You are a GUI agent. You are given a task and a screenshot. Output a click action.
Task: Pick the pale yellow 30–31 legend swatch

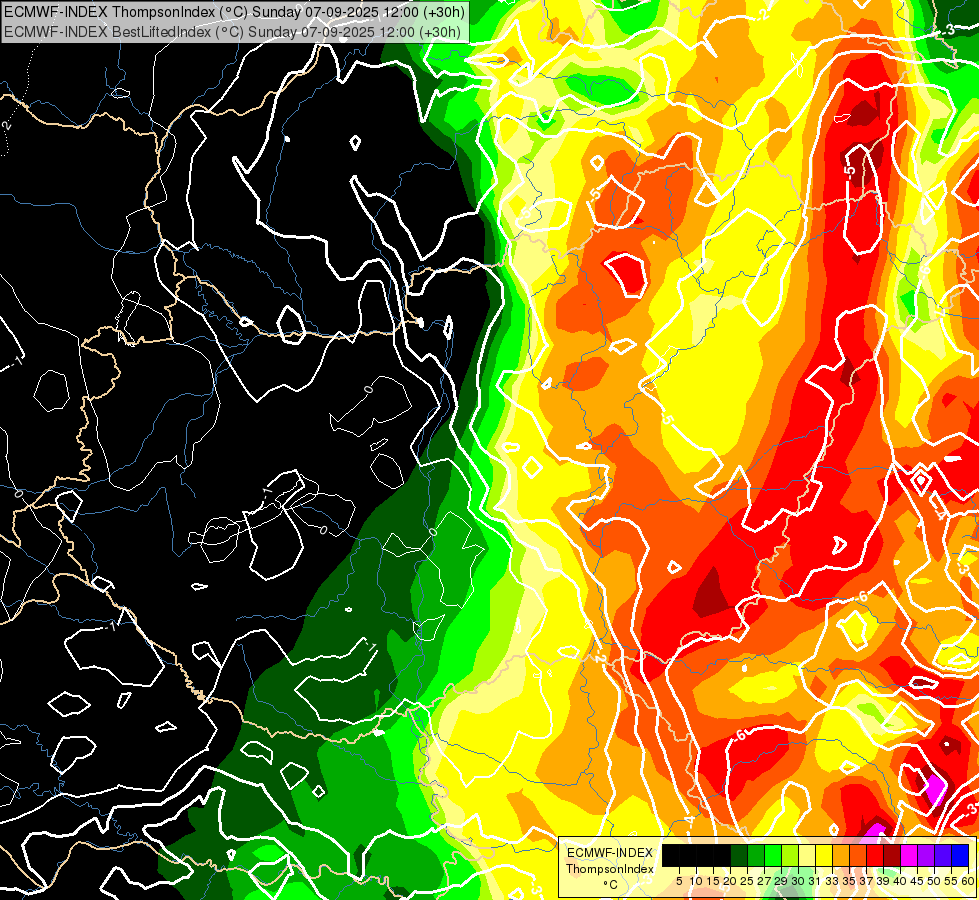[x=807, y=855]
